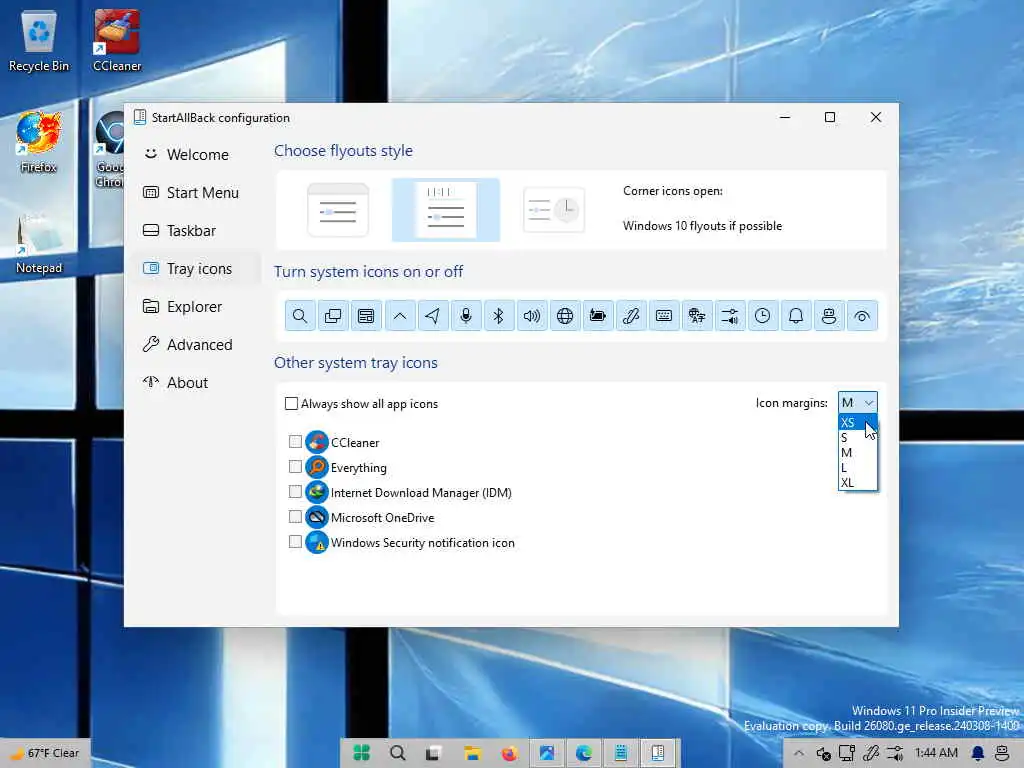The width and height of the screenshot is (1024, 768).
Task: Toggle the Control Center sliders system icon
Action: [x=730, y=316]
